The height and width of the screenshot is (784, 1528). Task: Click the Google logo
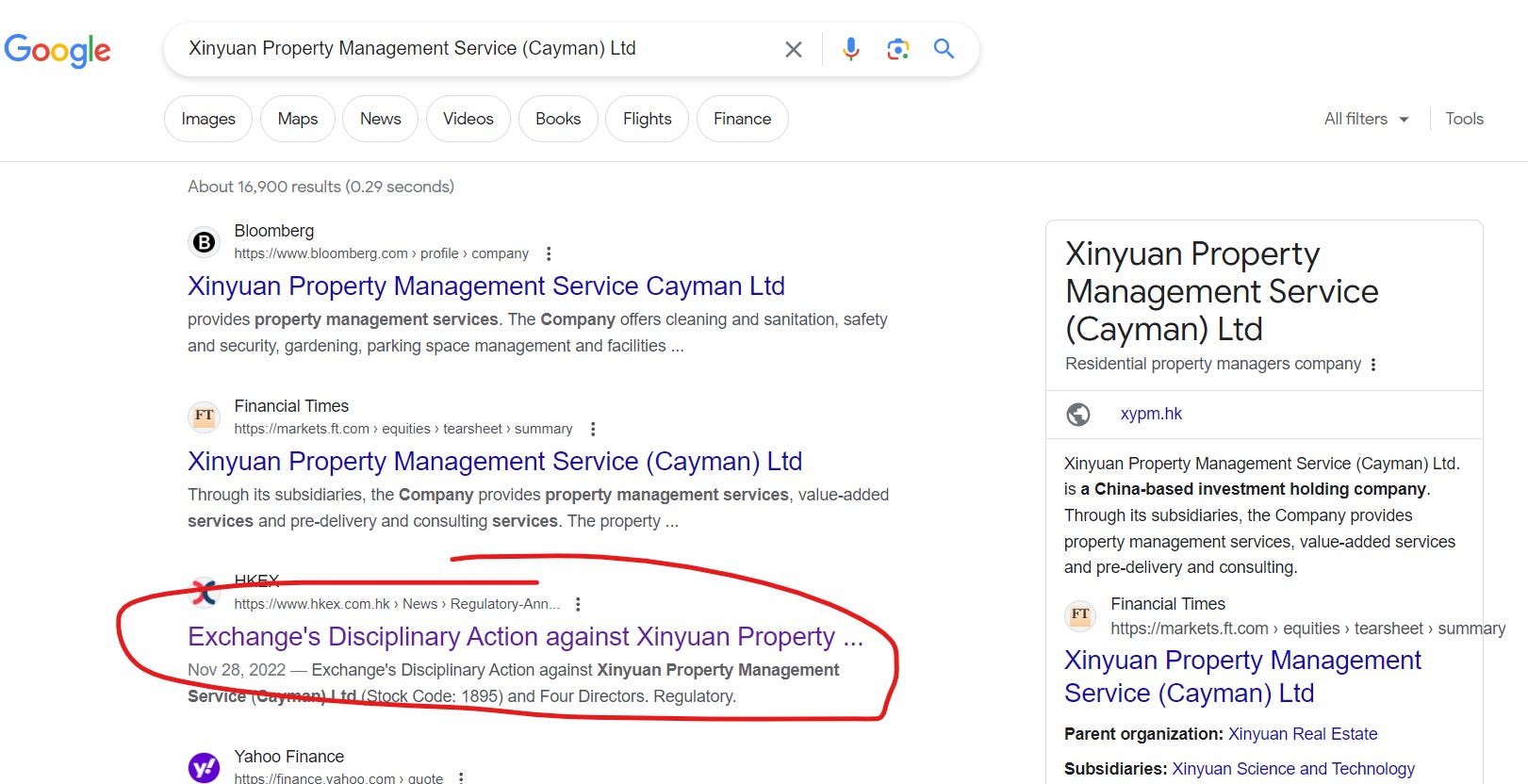click(x=58, y=50)
